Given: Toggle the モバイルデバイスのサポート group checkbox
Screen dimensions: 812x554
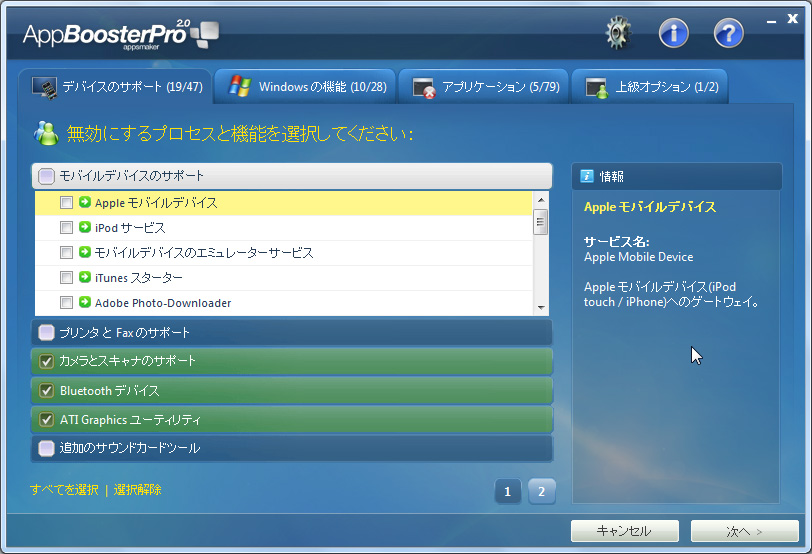Looking at the screenshot, I should pyautogui.click(x=47, y=176).
